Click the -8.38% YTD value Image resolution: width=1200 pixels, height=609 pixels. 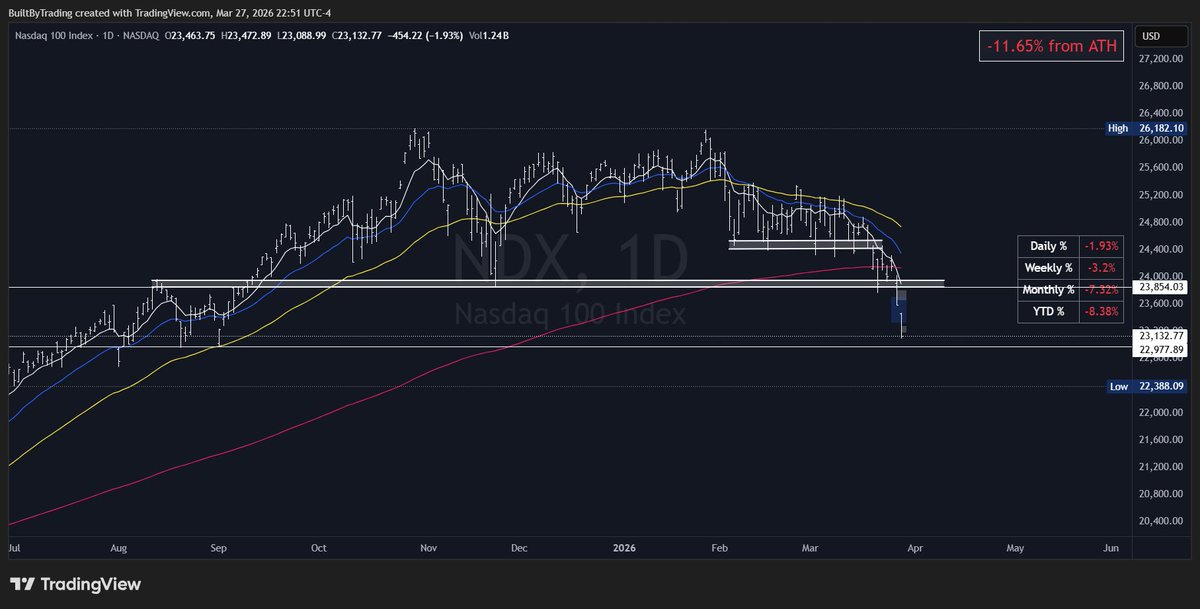[1100, 310]
